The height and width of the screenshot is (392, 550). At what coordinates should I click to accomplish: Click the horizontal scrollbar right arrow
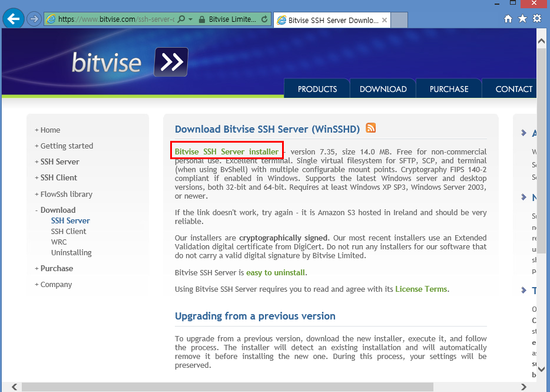pos(523,387)
